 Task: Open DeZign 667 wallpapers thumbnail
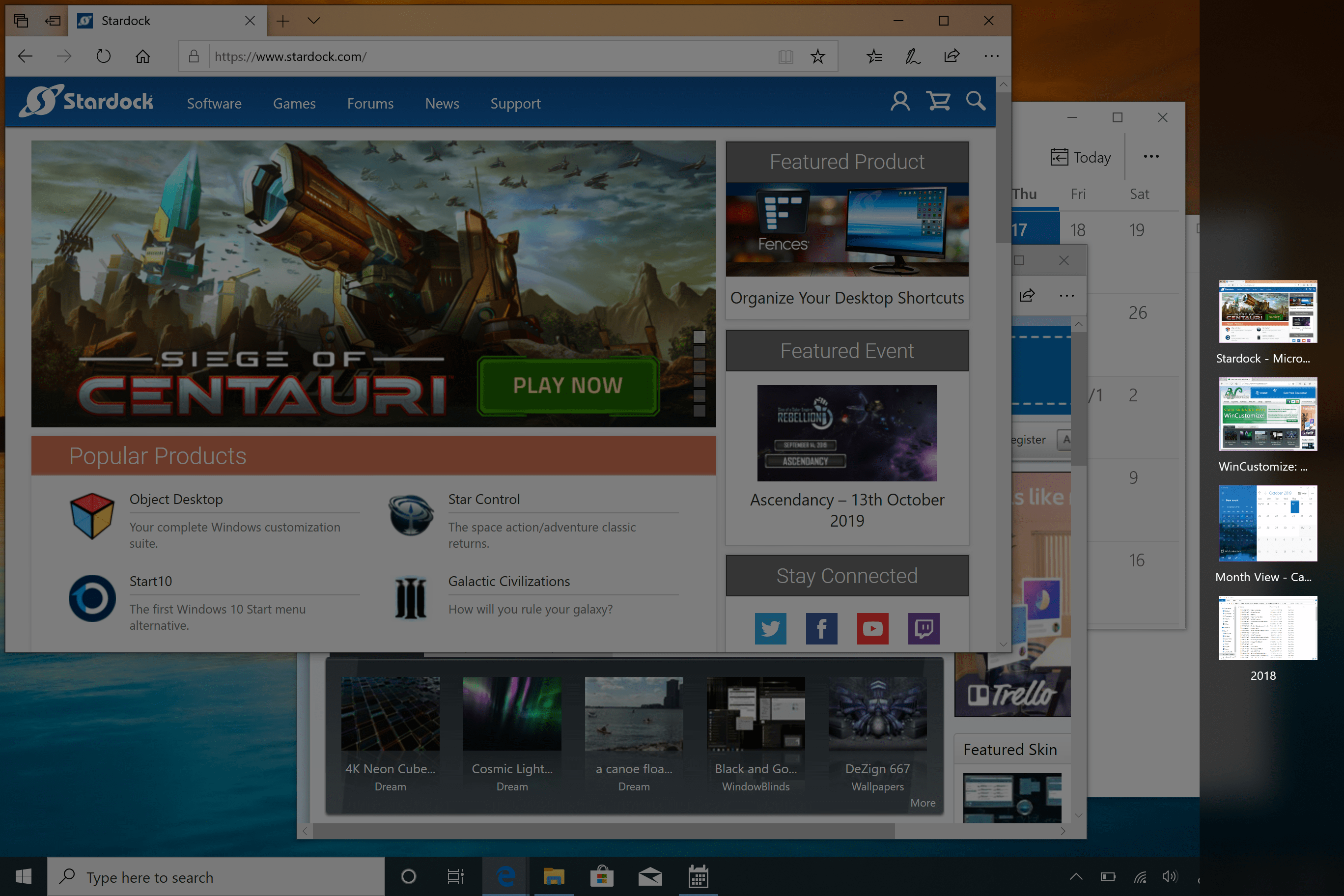(x=877, y=713)
